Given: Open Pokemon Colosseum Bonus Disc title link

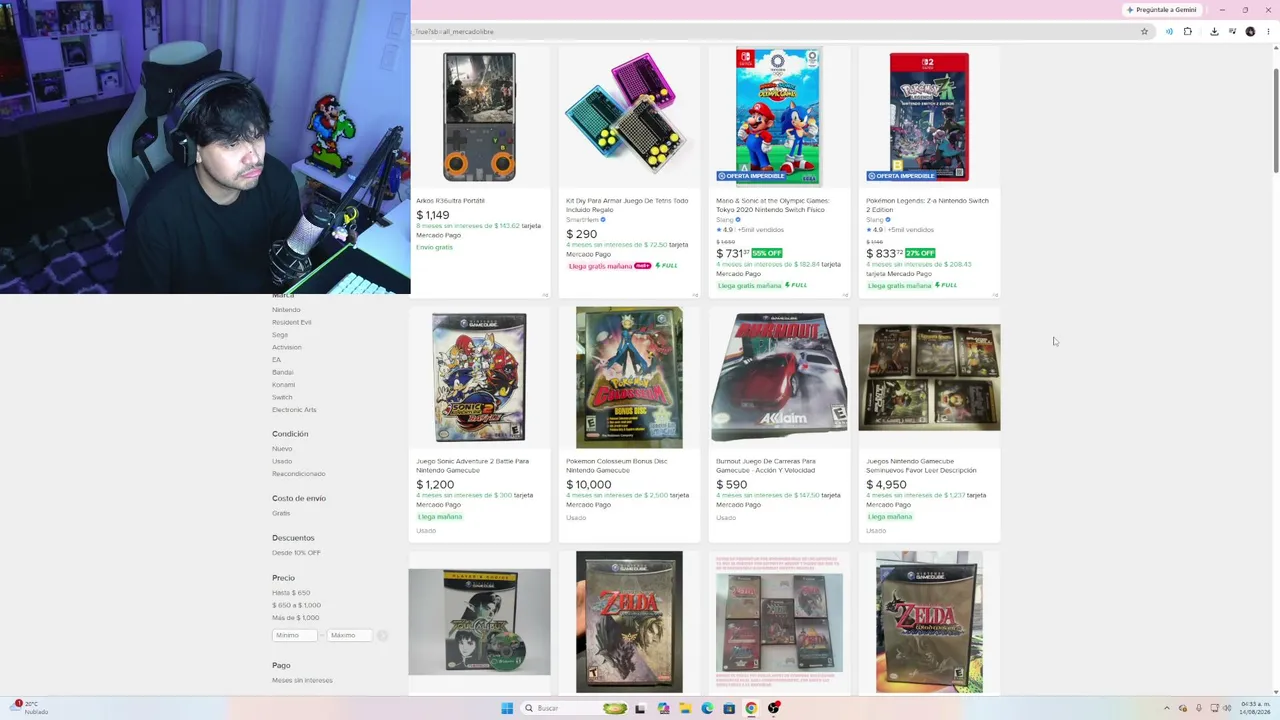Looking at the screenshot, I should pos(617,466).
